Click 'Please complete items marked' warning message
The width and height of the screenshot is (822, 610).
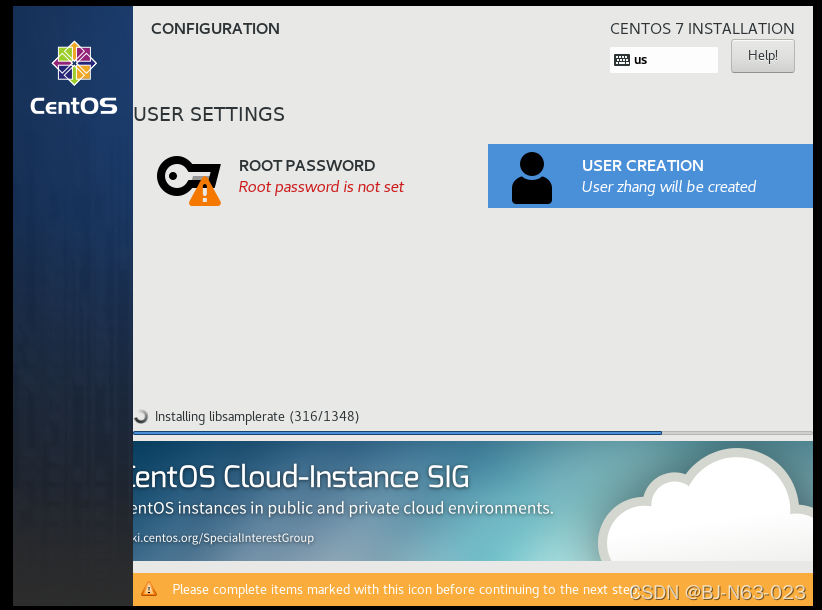(404, 590)
